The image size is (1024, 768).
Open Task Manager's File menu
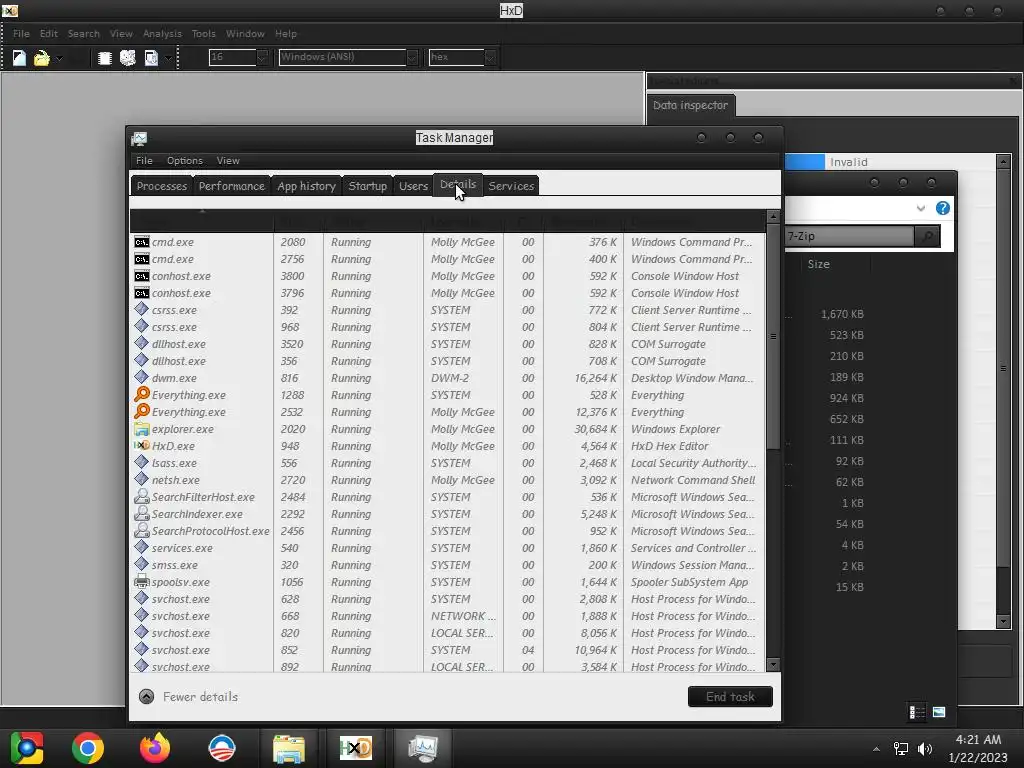(144, 161)
